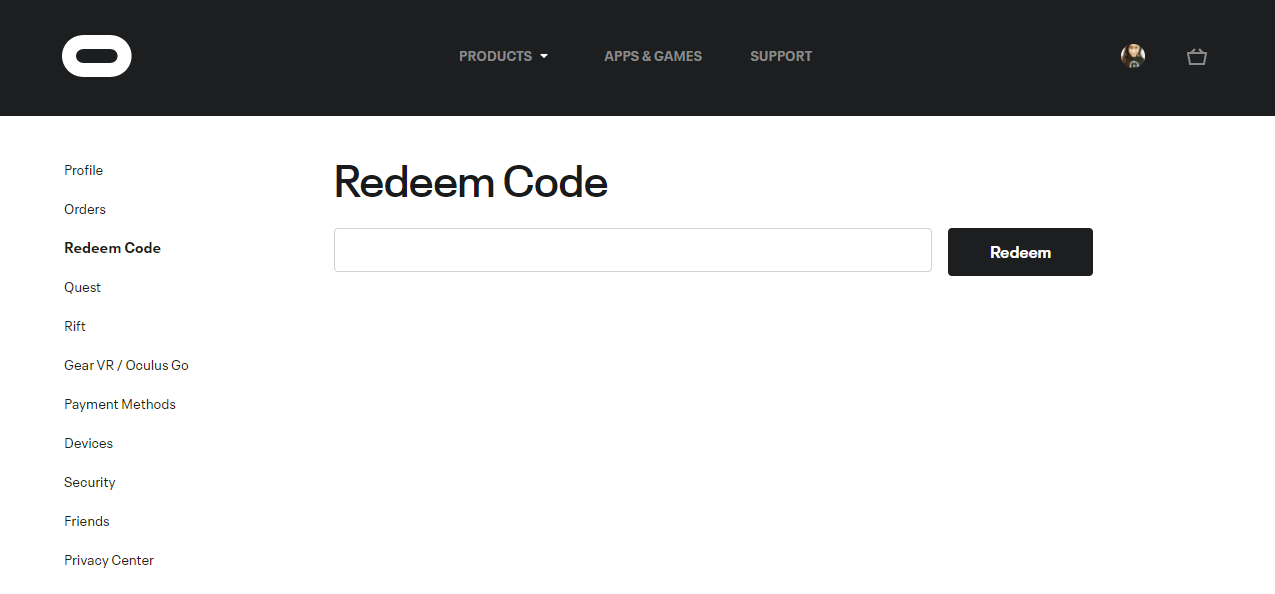The height and width of the screenshot is (594, 1275).
Task: Open the Products menu
Action: pos(496,57)
